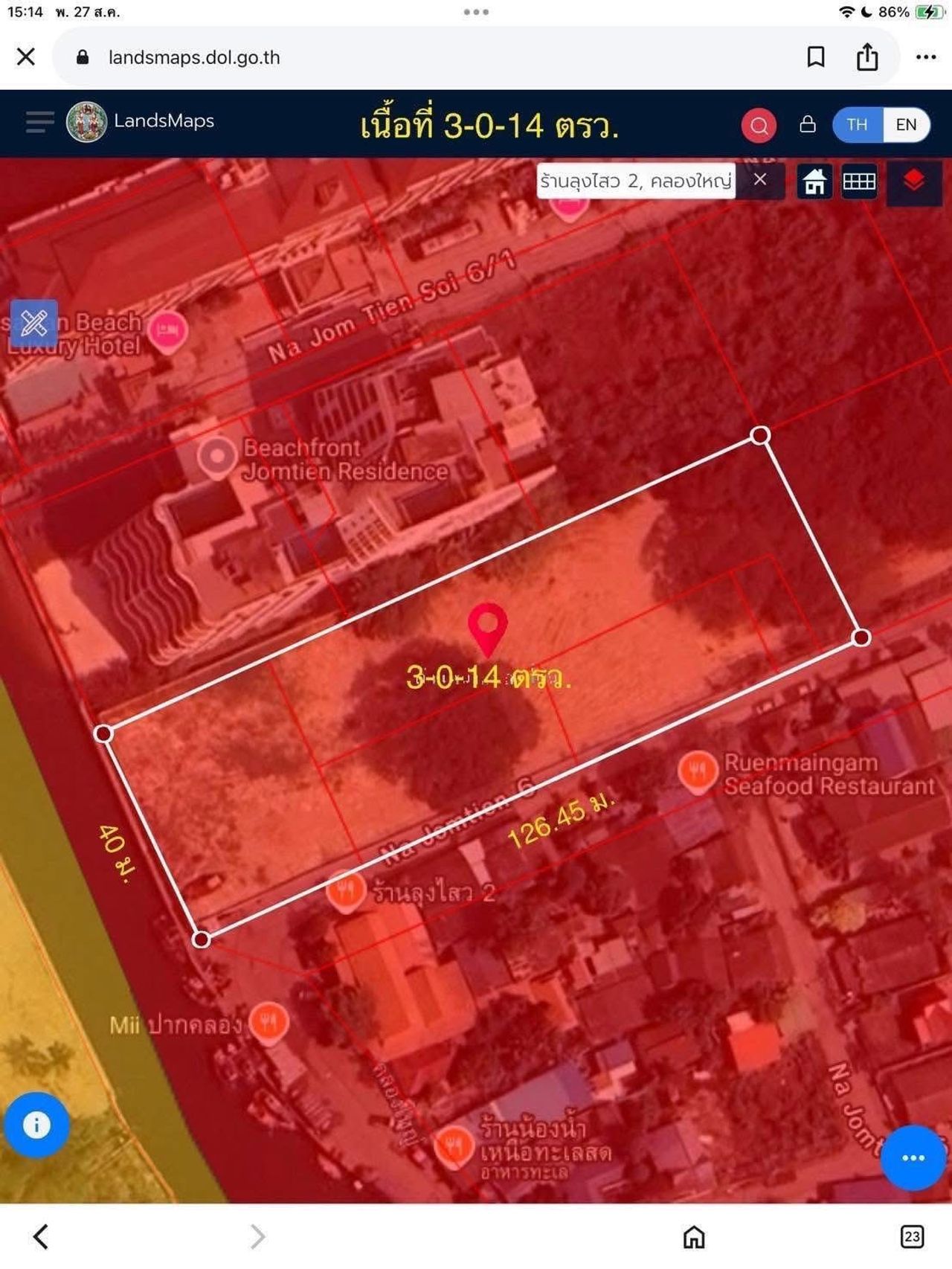Open the LandsMaps hamburger menu
This screenshot has height=1269, width=952.
(39, 121)
